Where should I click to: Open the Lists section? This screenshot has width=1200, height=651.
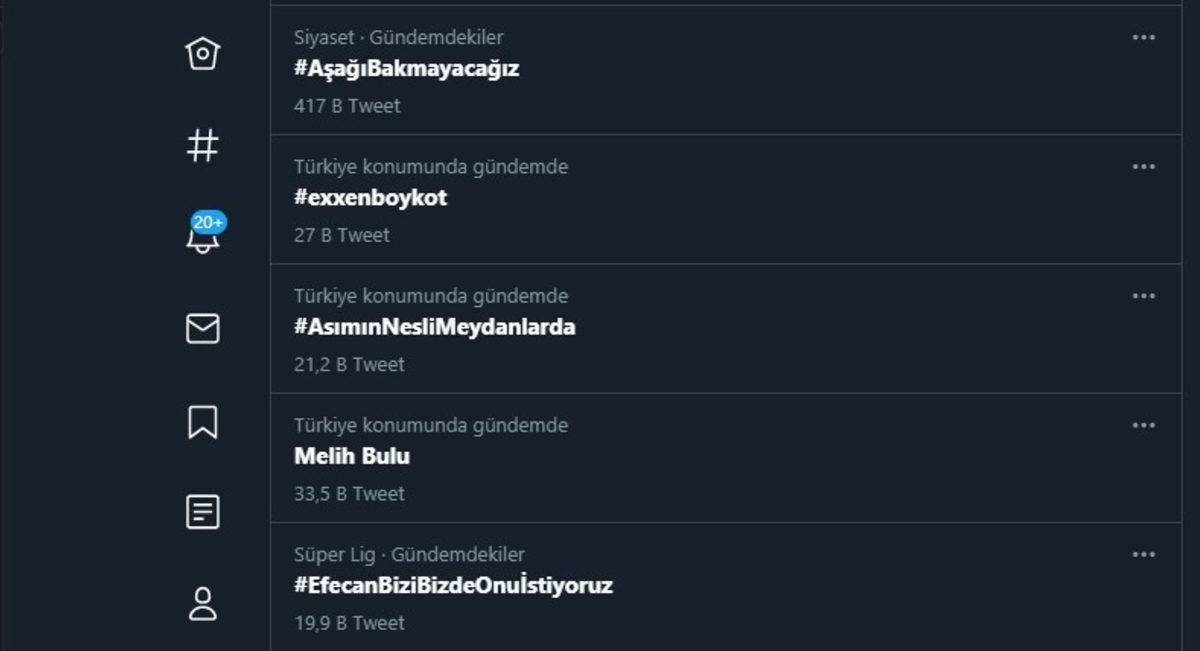click(202, 512)
